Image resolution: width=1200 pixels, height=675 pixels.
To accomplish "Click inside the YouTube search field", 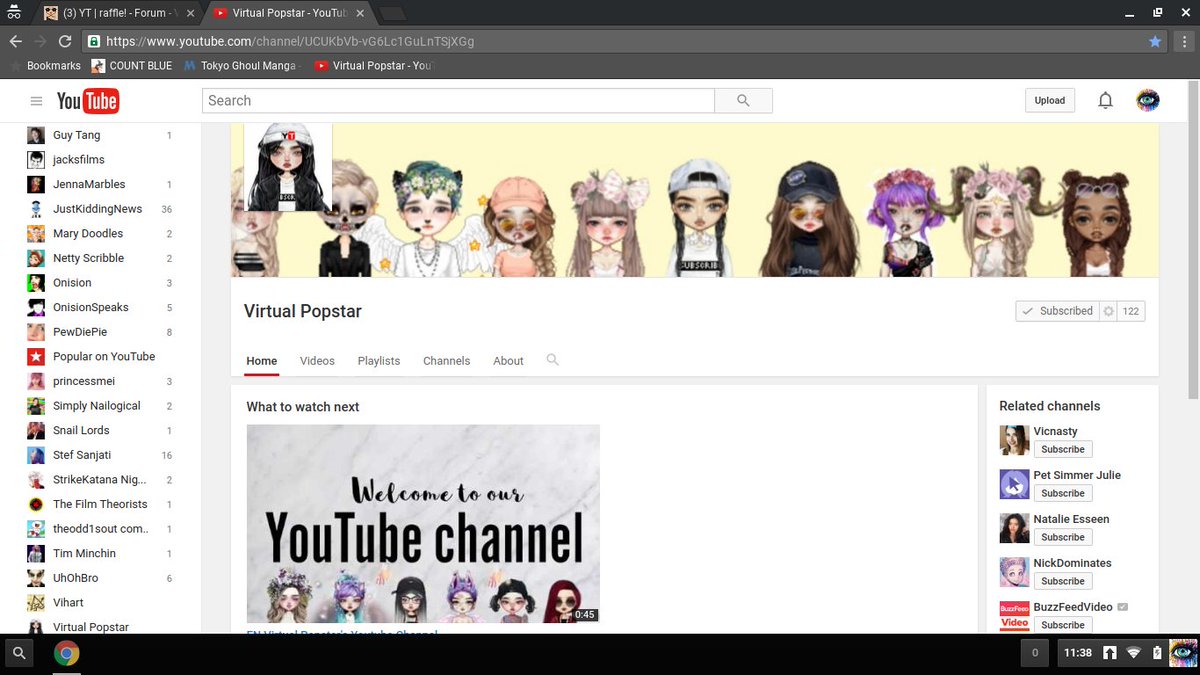I will [458, 101].
